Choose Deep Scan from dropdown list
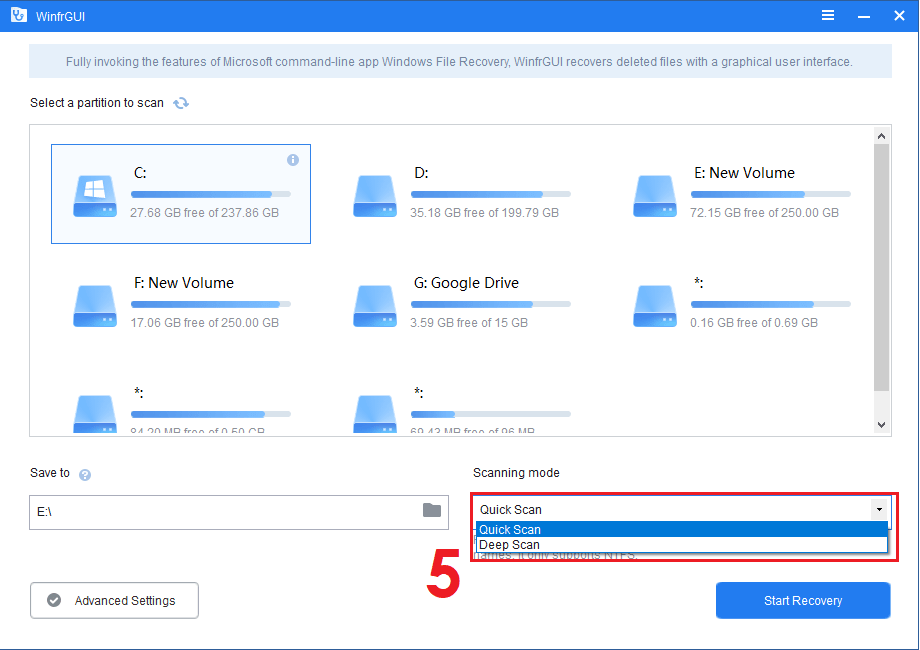 680,545
